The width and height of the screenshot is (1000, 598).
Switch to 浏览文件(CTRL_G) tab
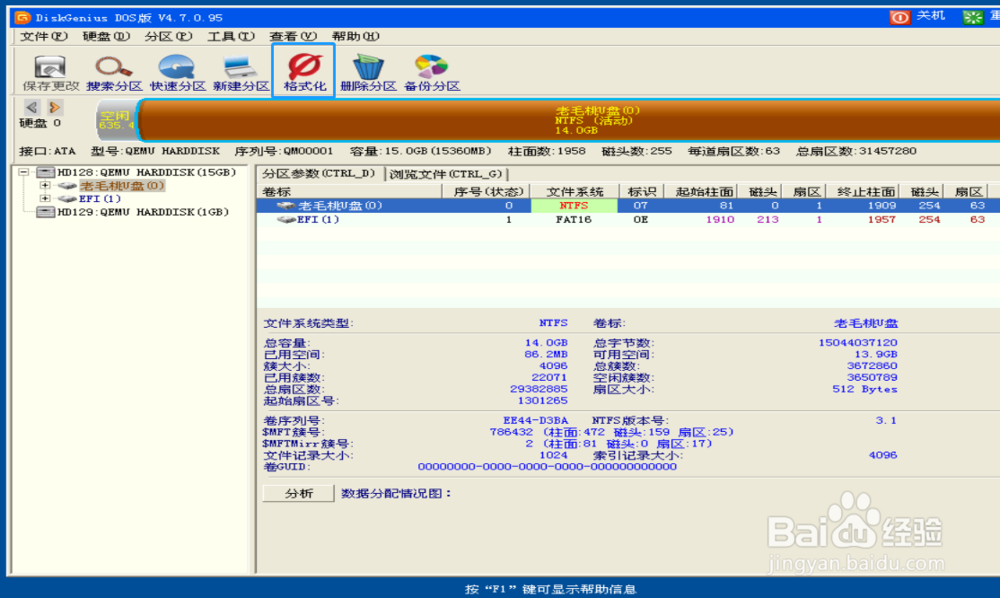pos(446,173)
